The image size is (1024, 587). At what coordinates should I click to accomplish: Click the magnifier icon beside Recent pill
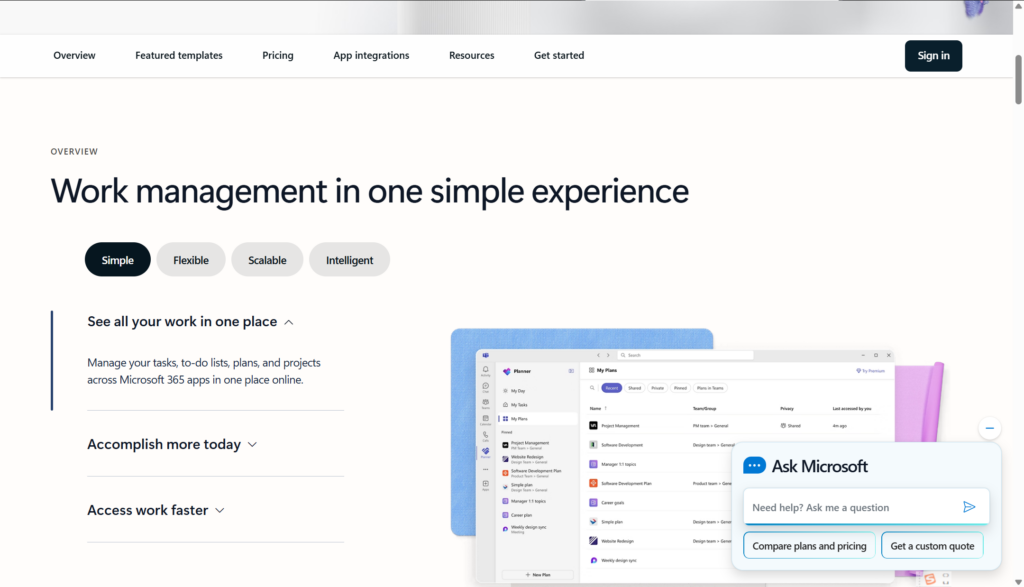[x=592, y=388]
